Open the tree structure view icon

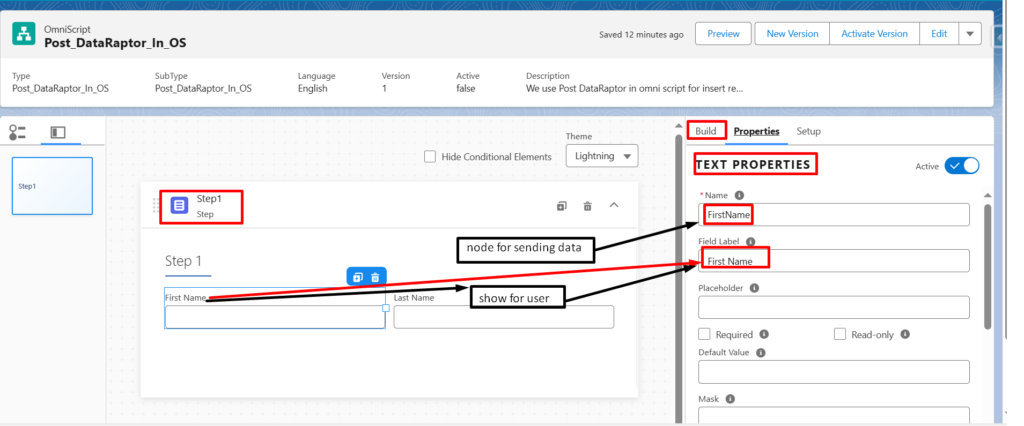click(17, 133)
